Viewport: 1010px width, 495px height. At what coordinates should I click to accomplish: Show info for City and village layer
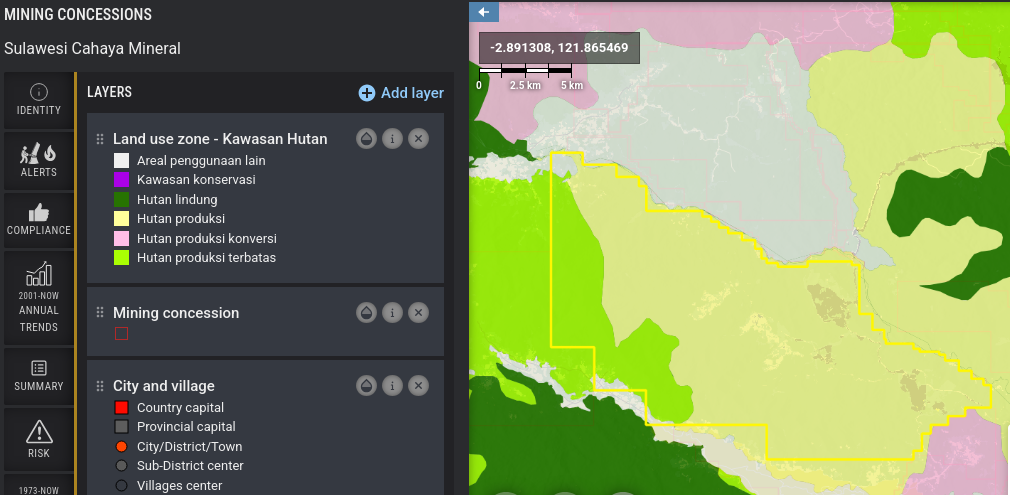(x=392, y=385)
